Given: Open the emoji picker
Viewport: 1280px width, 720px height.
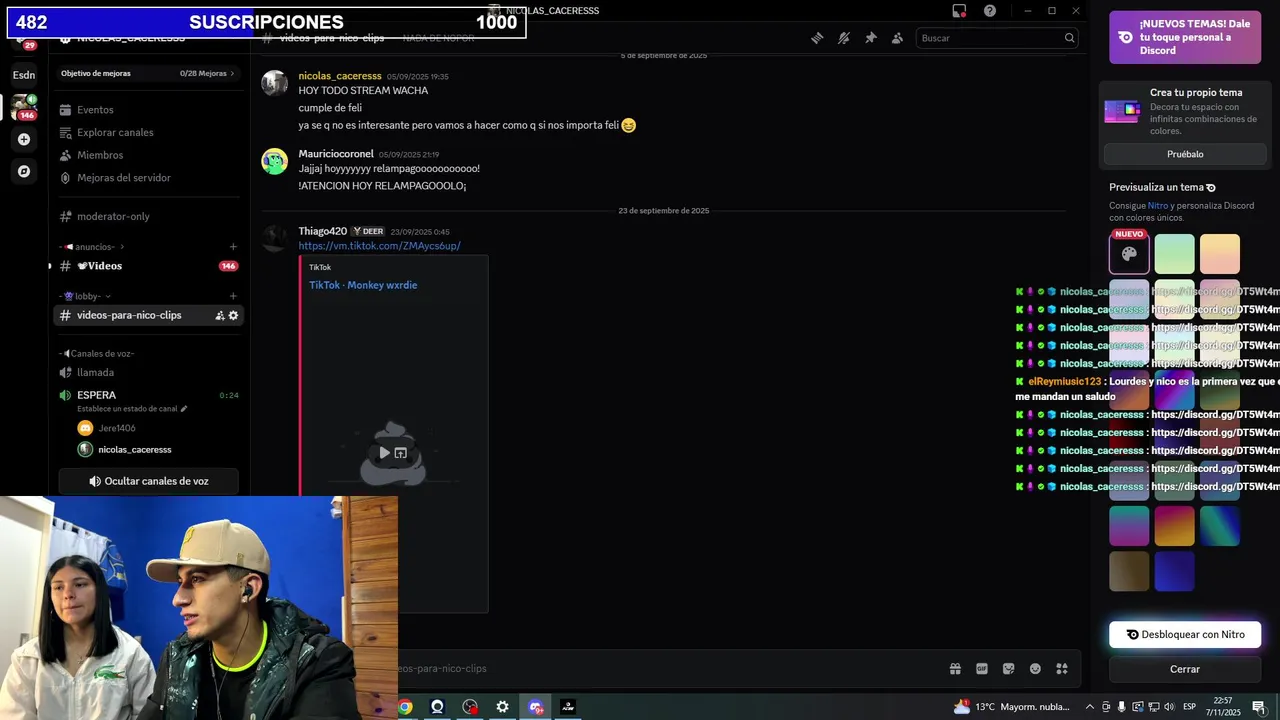Looking at the screenshot, I should pyautogui.click(x=1035, y=669).
